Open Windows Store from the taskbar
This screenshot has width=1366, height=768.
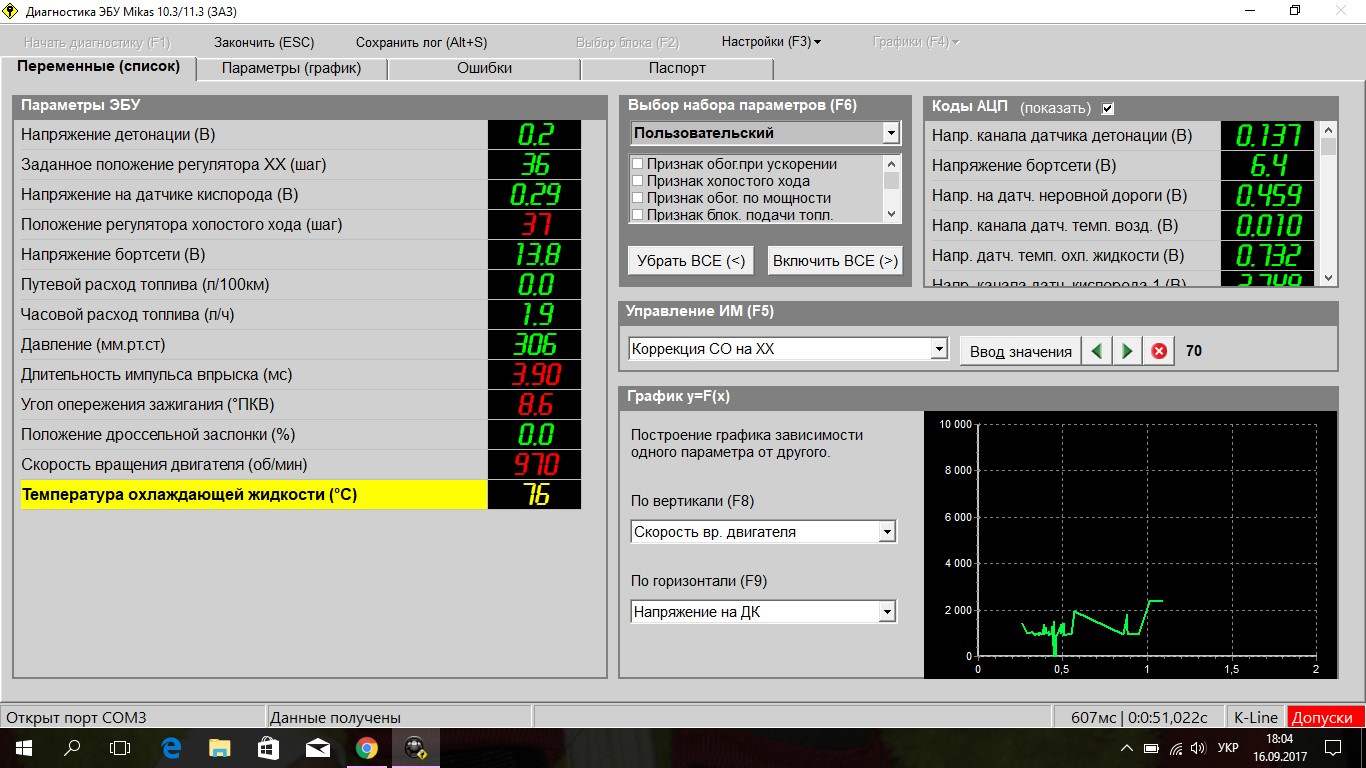268,747
